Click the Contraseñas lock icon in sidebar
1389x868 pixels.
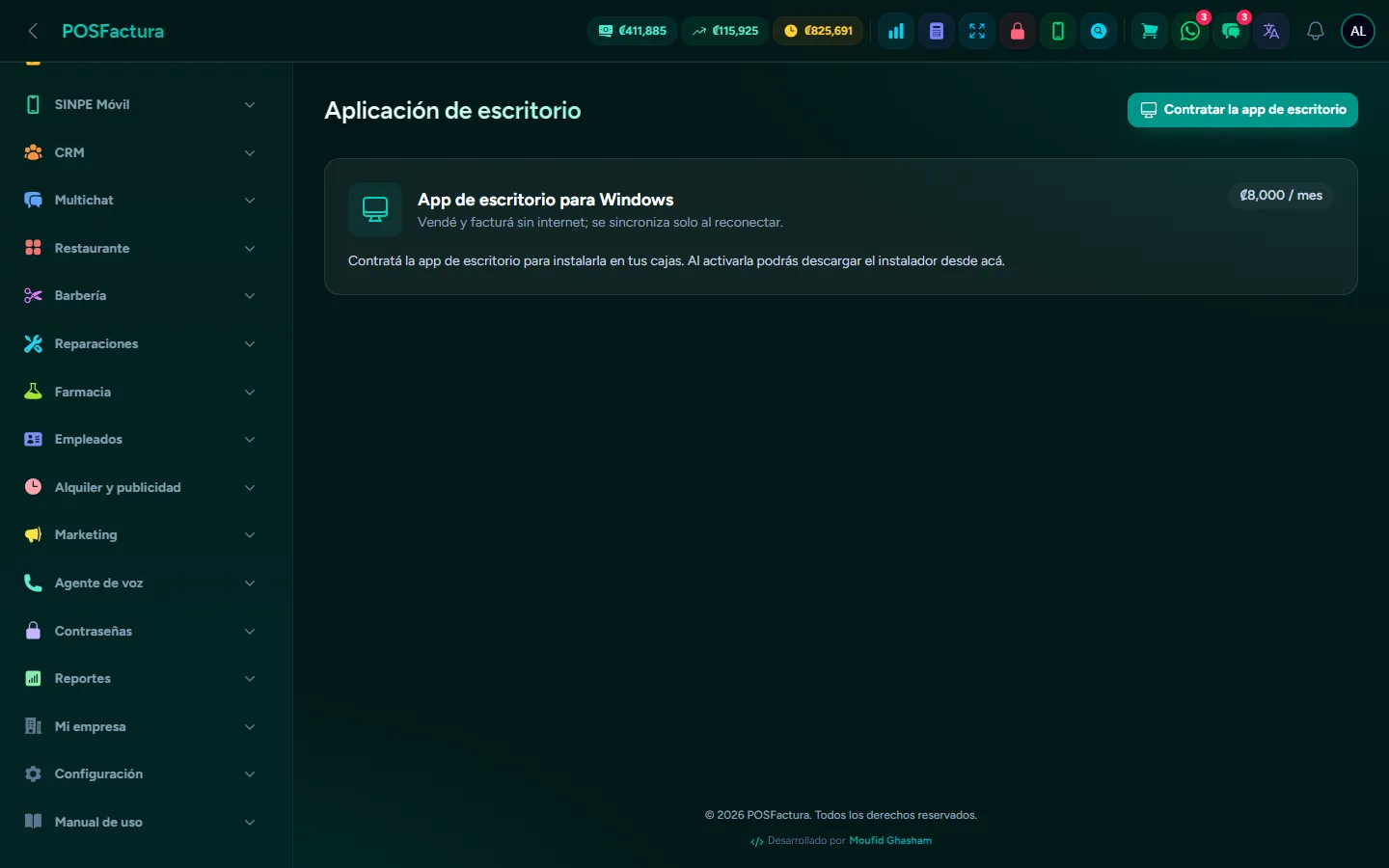33,631
